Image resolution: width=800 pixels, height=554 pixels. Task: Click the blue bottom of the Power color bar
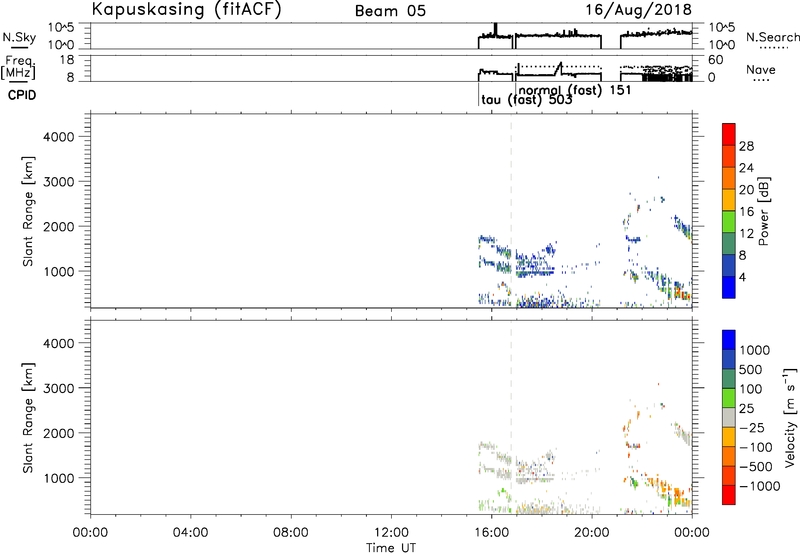pyautogui.click(x=729, y=287)
